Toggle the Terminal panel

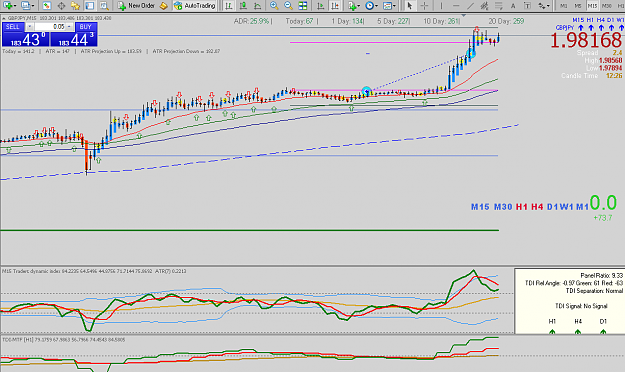[89, 6]
